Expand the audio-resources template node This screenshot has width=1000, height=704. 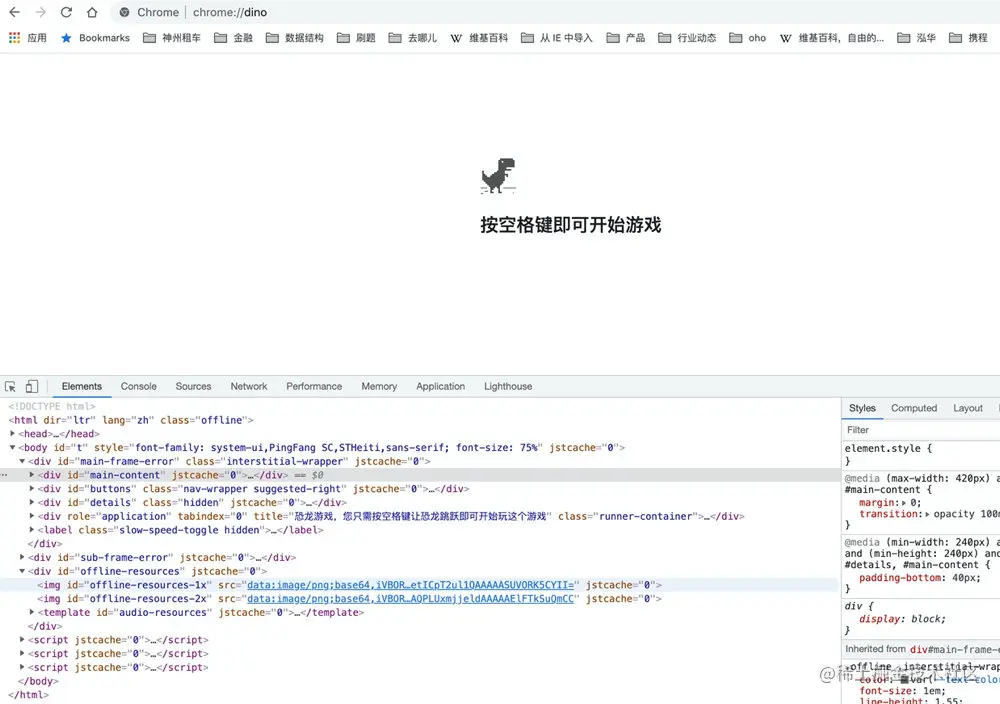click(32, 612)
